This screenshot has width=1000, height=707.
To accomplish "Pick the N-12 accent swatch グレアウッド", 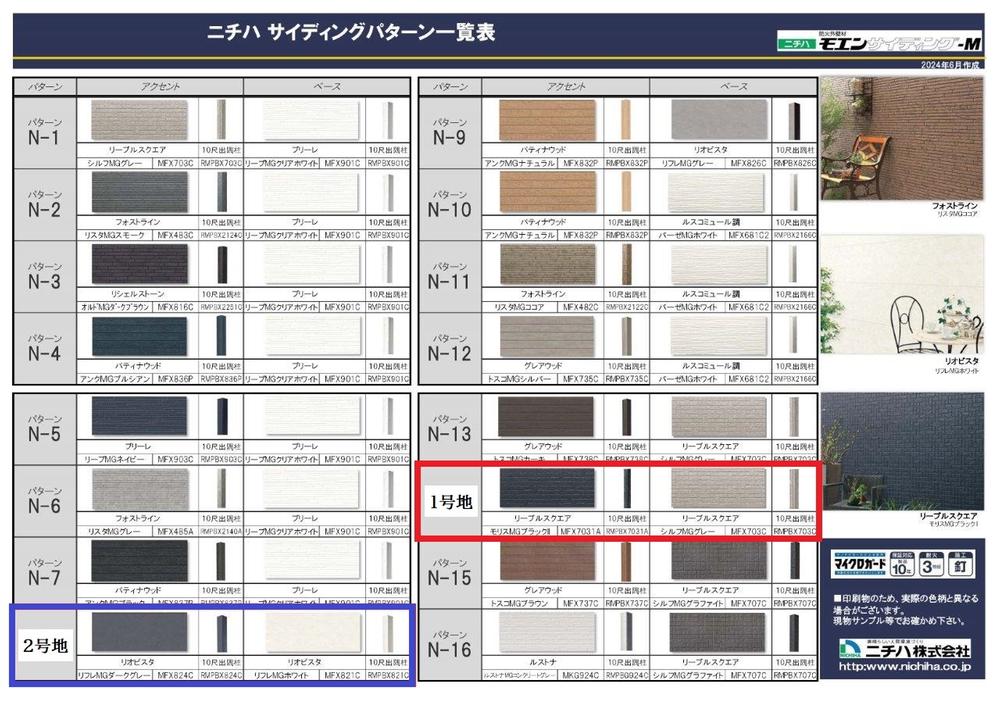I will pyautogui.click(x=547, y=336).
